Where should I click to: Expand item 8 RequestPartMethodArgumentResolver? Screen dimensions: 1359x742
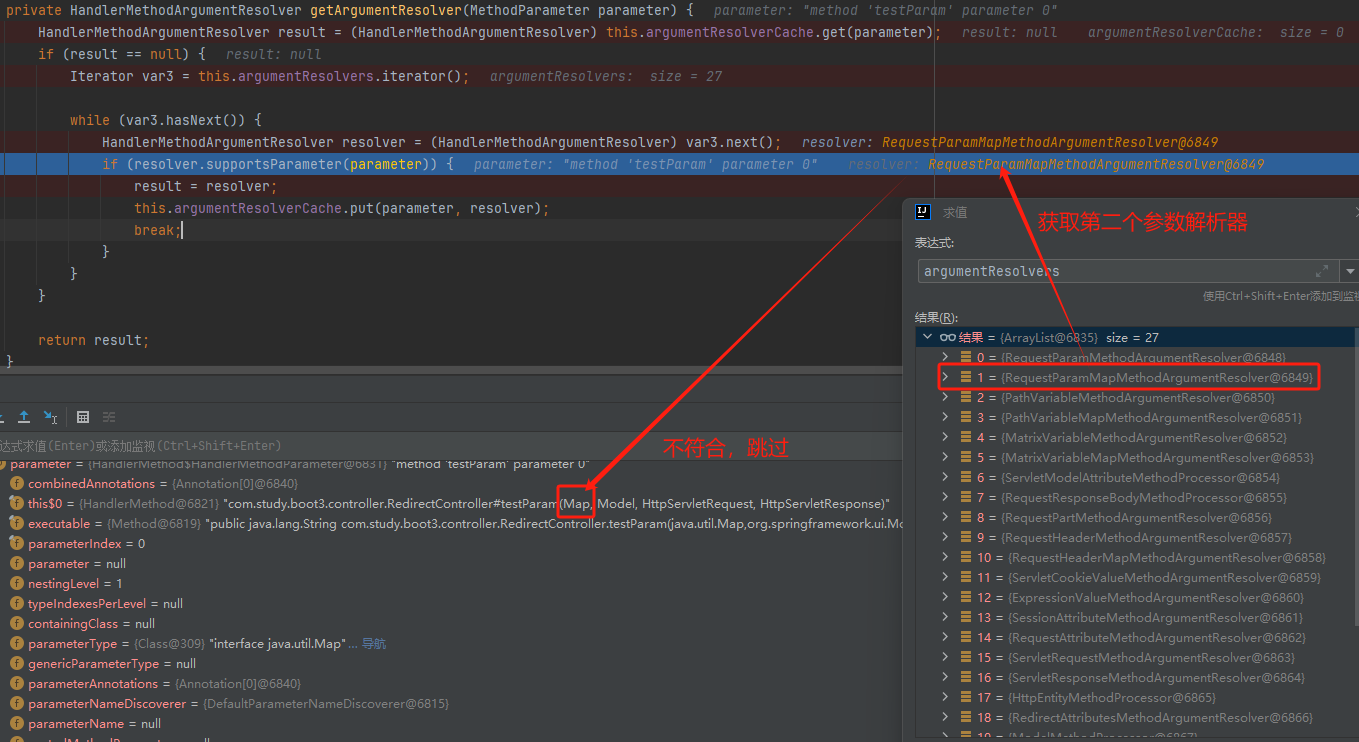(x=945, y=518)
